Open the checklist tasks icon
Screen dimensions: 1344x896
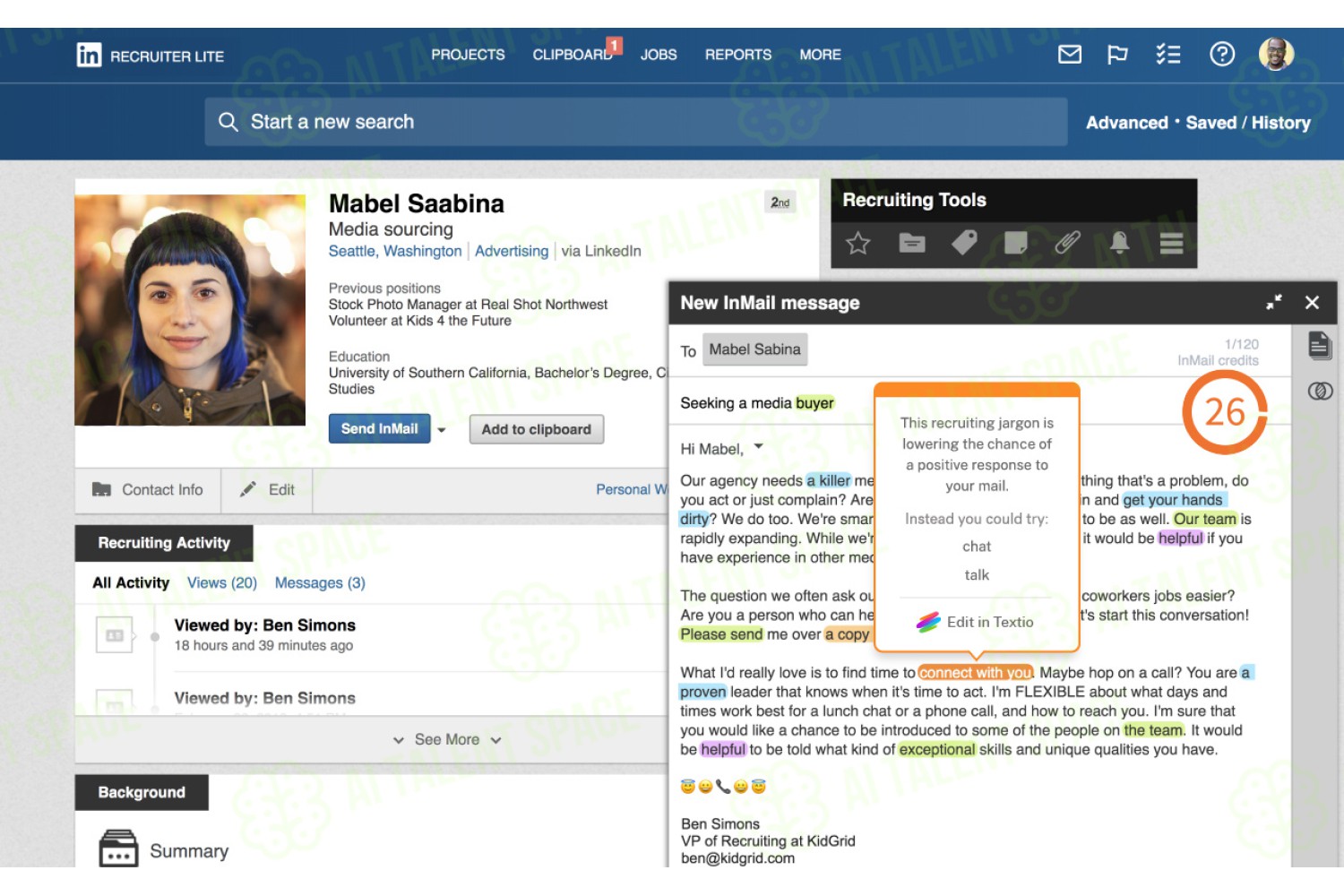pos(1167,55)
